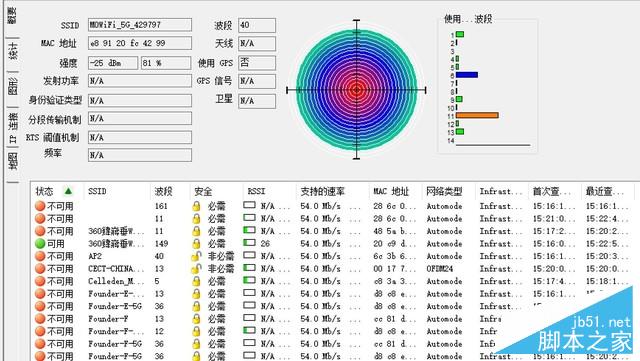Click the green bar for channel 1
640x361 pixels.
tap(460, 34)
